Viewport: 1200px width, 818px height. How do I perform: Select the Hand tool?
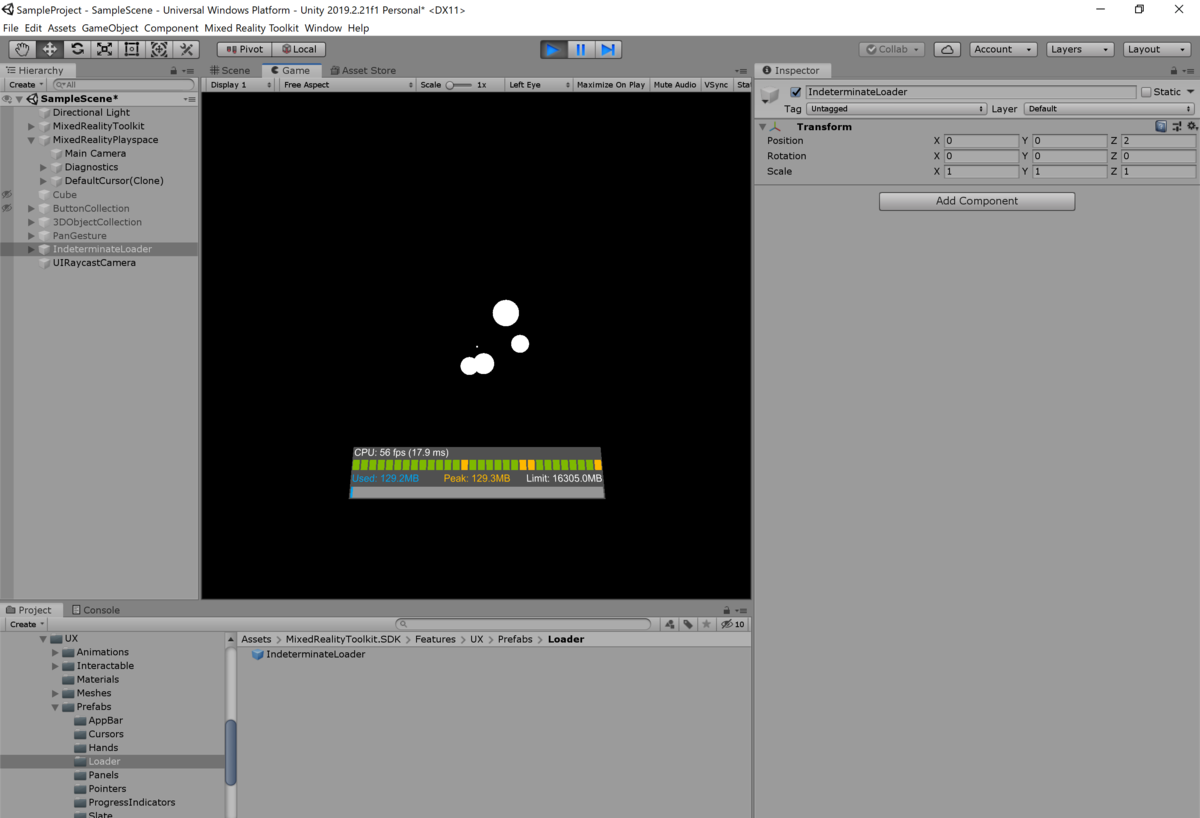[22, 49]
